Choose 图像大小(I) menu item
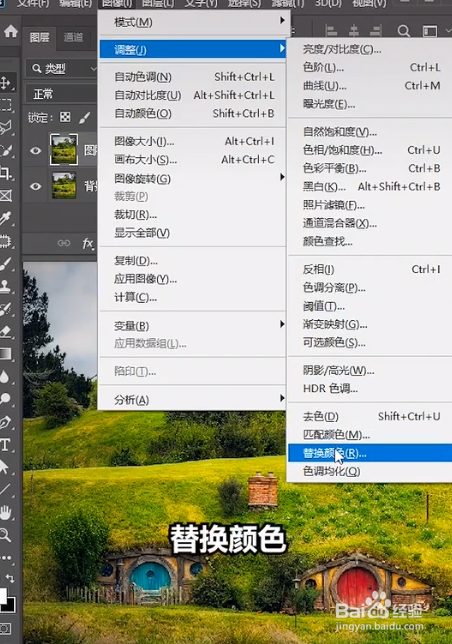The height and width of the screenshot is (644, 452). pyautogui.click(x=194, y=141)
